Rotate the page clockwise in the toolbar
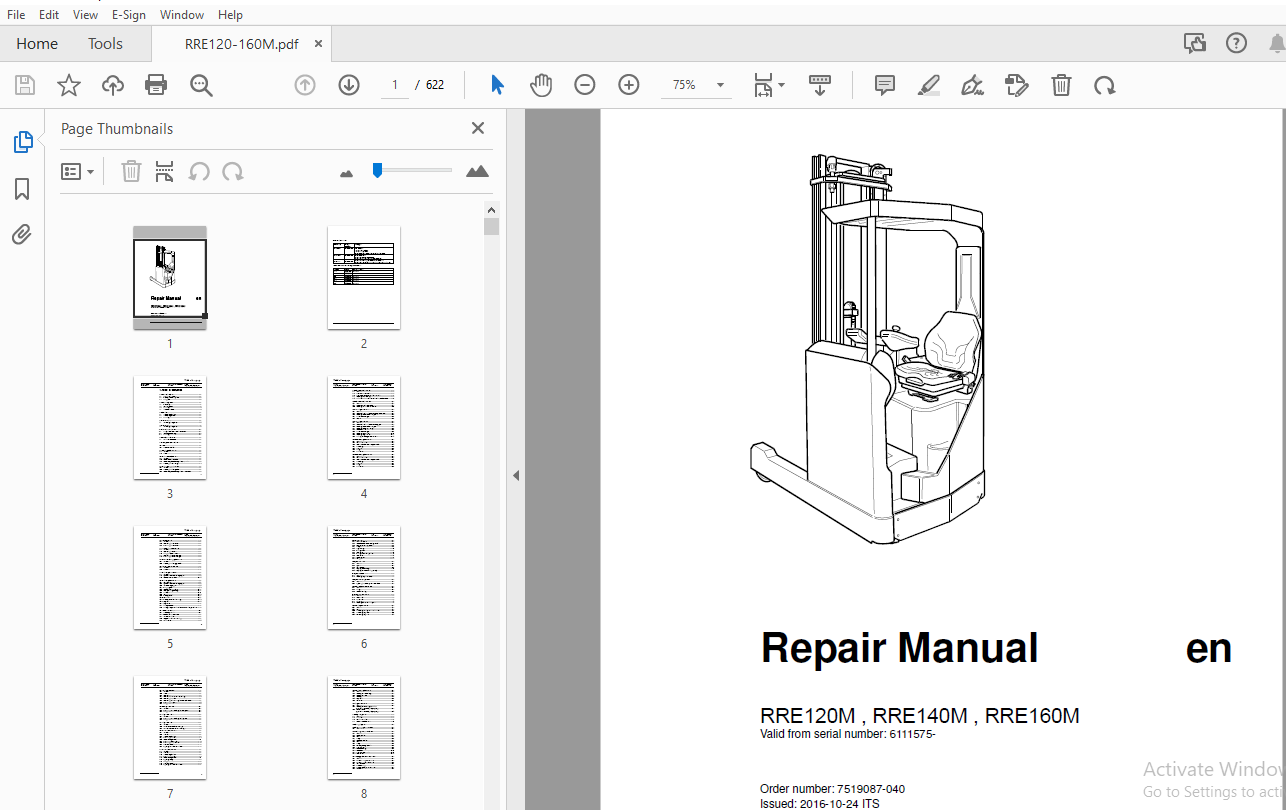Screen dimensions: 1286x810 point(1105,86)
